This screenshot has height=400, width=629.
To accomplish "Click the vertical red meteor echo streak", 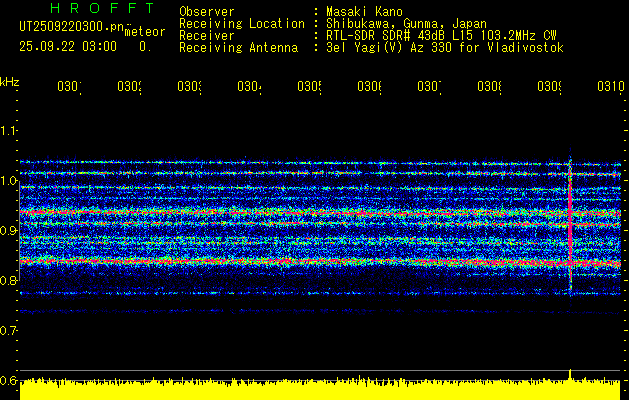I will pyautogui.click(x=570, y=223).
